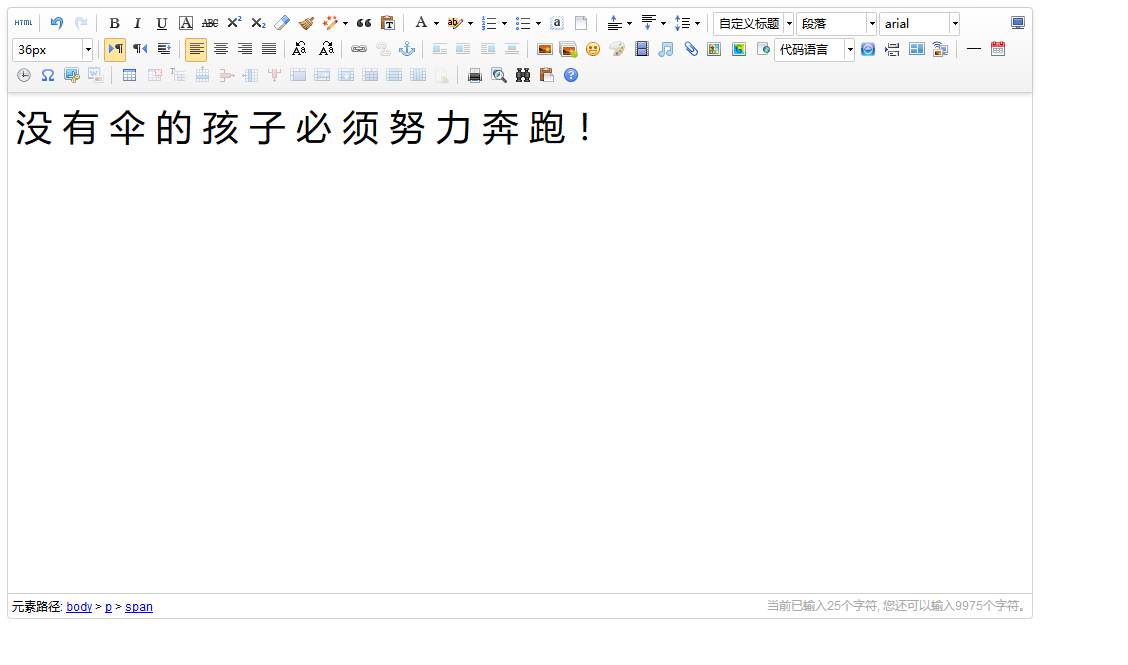Open the auto-typeset wand dropdown

(x=346, y=23)
